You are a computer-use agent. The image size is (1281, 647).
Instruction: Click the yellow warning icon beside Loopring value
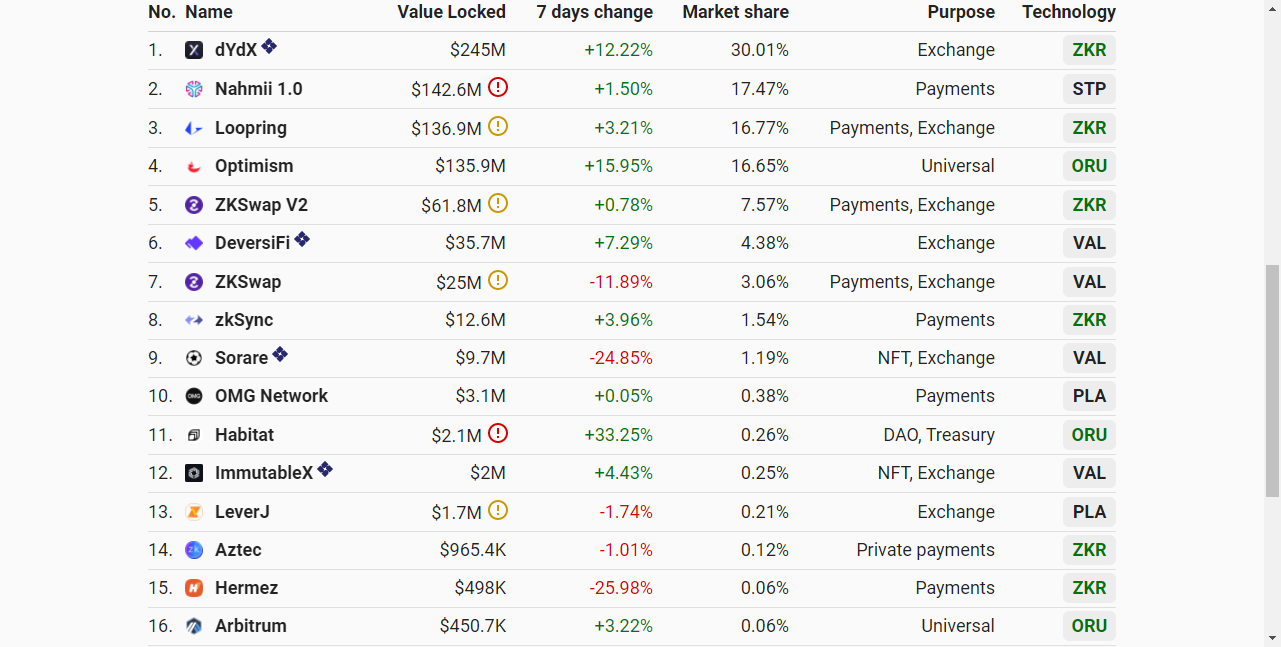tap(498, 127)
